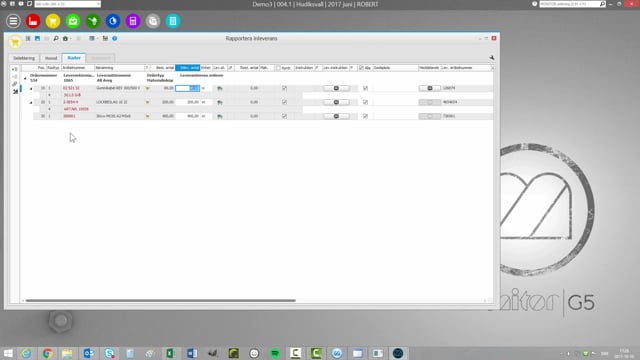This screenshot has width=640, height=360.
Task: Select the Rader tab
Action: pyautogui.click(x=74, y=58)
